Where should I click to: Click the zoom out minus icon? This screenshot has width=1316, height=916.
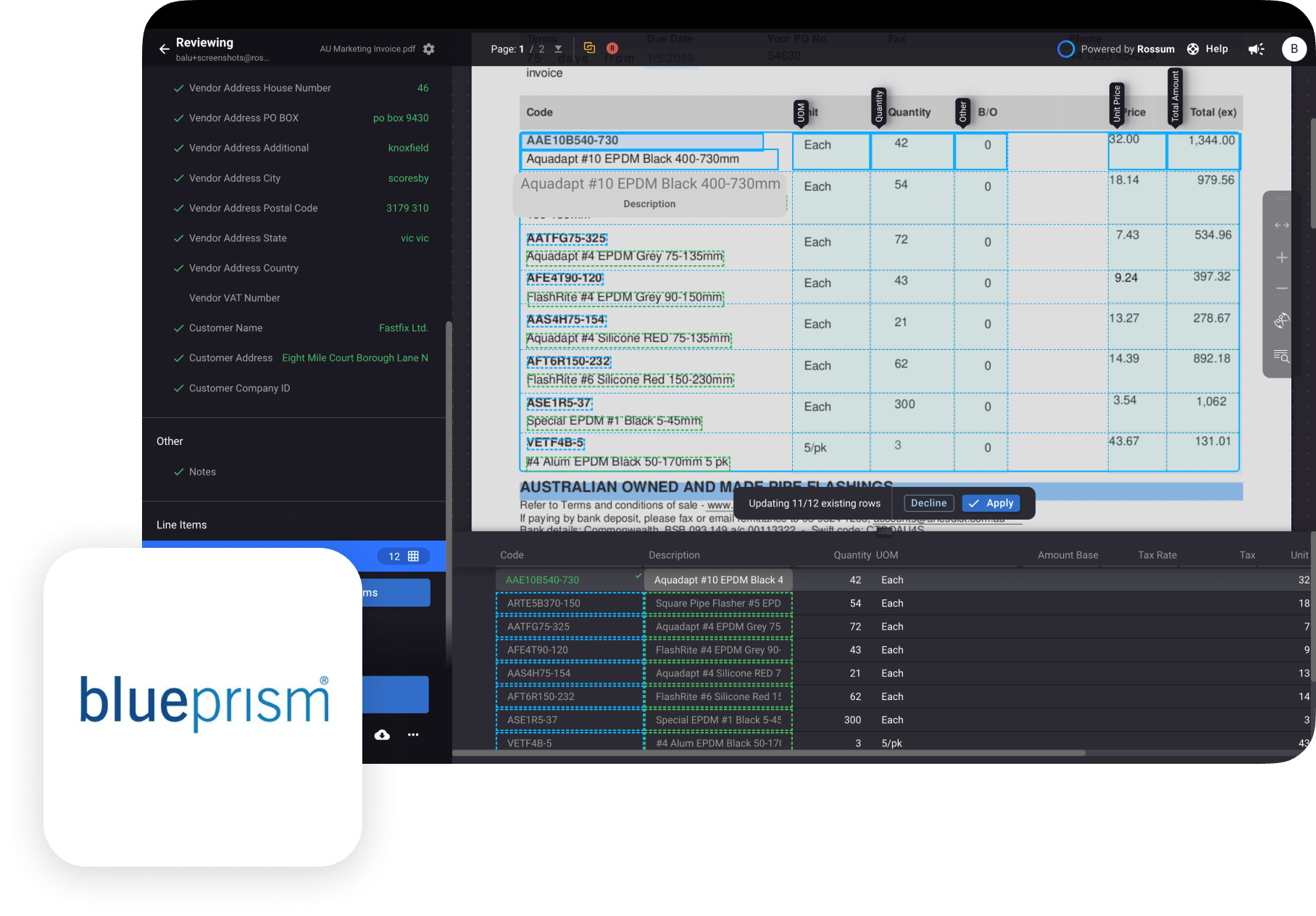[1281, 288]
